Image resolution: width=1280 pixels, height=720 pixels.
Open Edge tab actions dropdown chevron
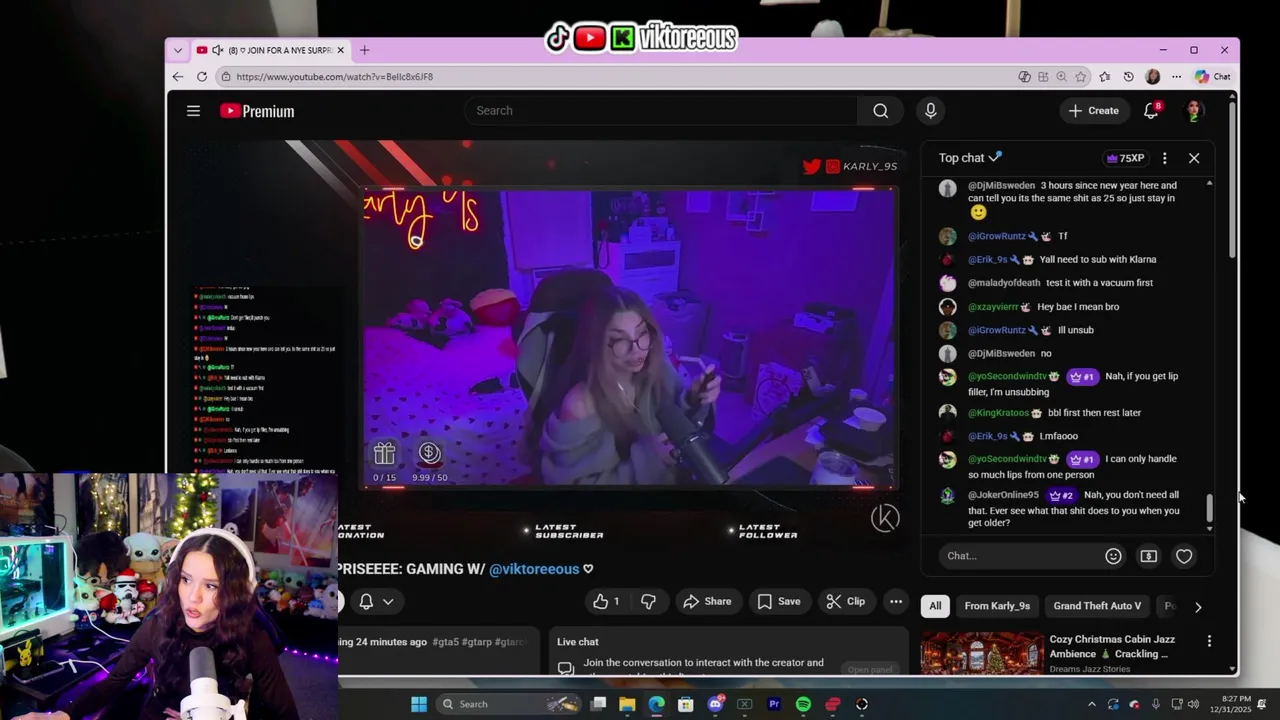tap(178, 50)
